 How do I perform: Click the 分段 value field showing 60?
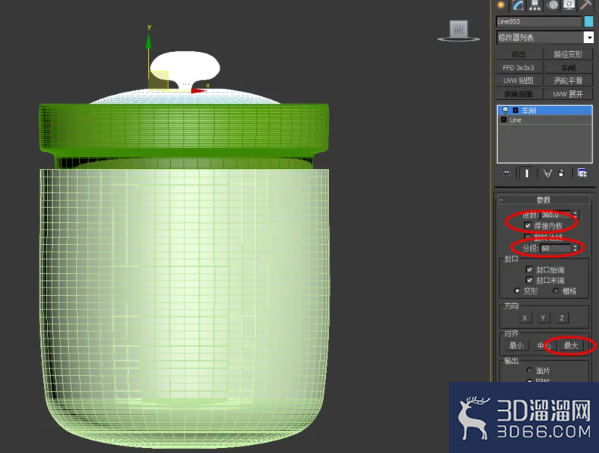click(556, 248)
